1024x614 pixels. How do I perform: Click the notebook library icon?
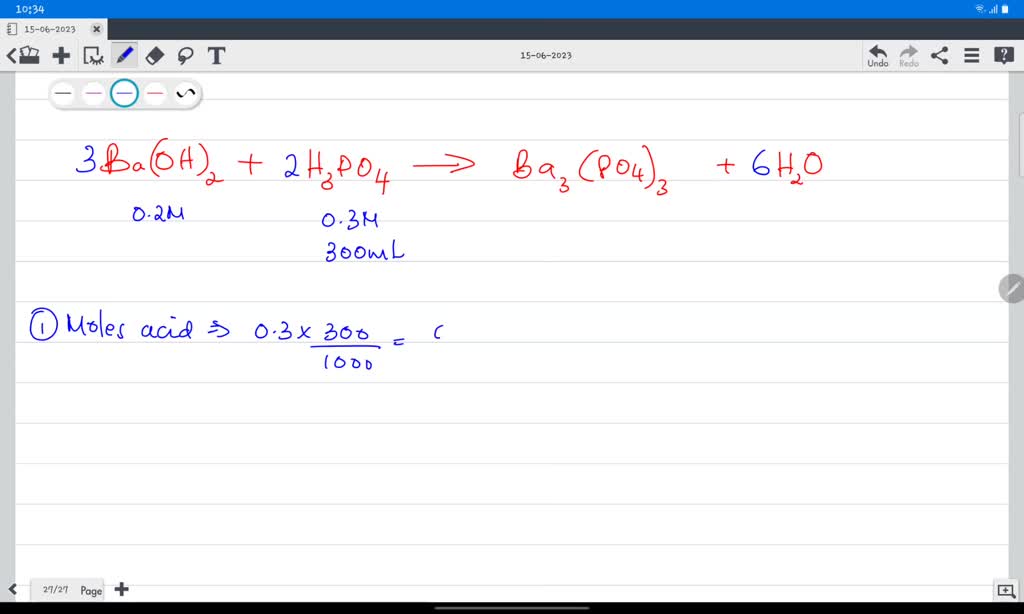click(x=30, y=55)
